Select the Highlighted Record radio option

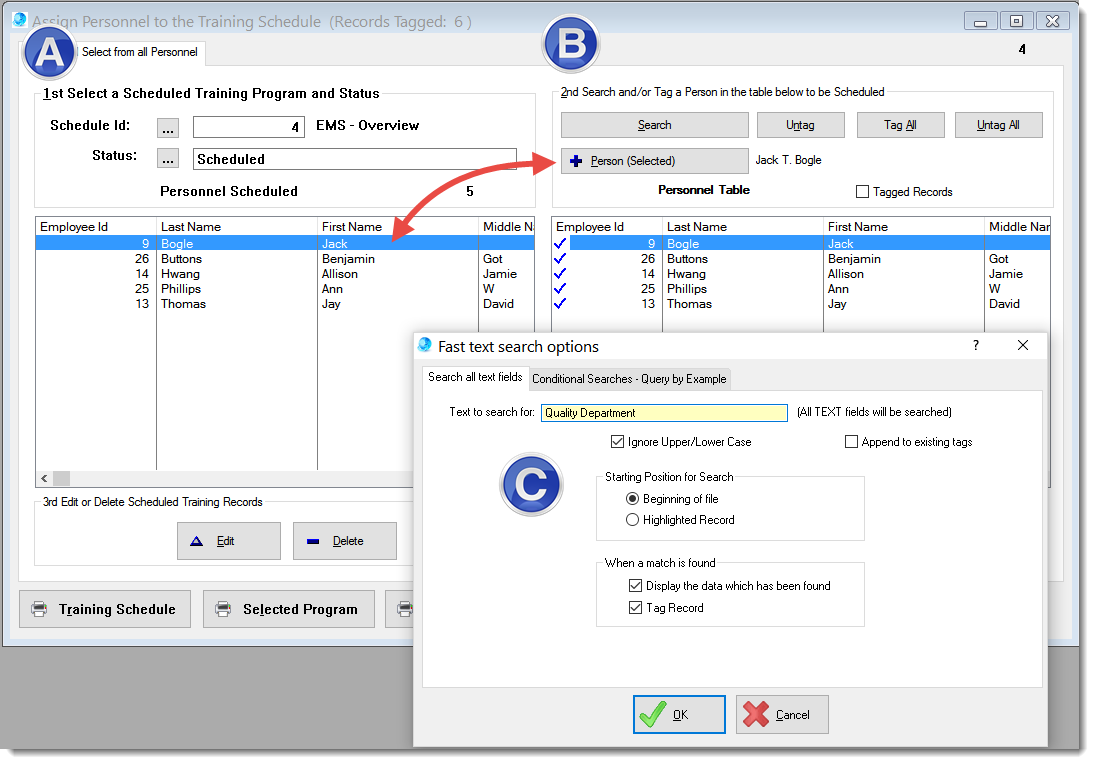632,520
